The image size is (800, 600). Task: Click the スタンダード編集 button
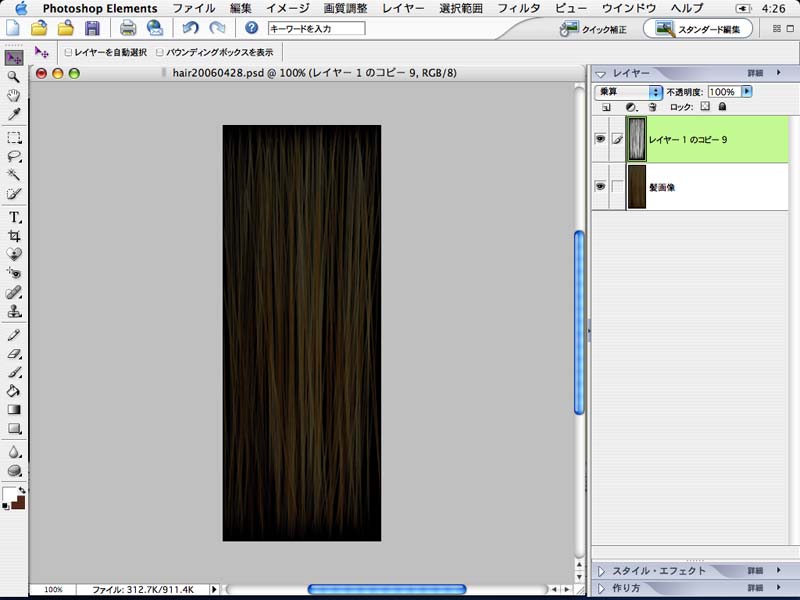click(x=699, y=29)
